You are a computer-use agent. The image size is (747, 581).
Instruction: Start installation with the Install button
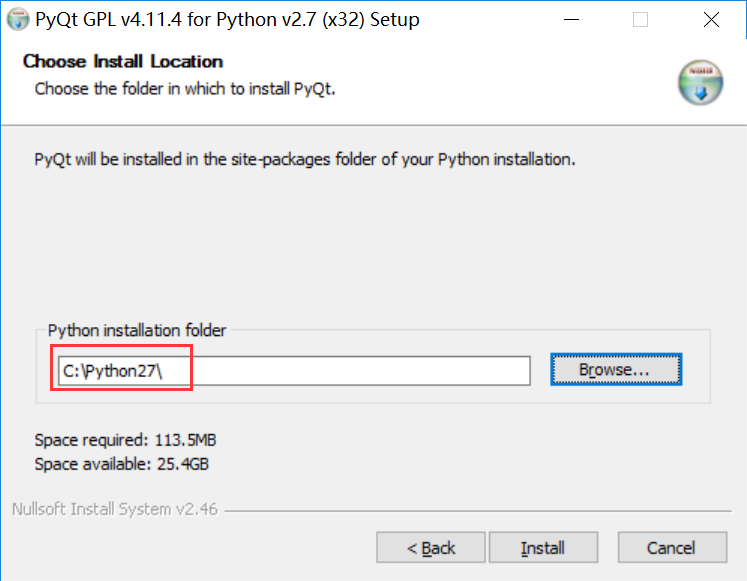(x=543, y=548)
